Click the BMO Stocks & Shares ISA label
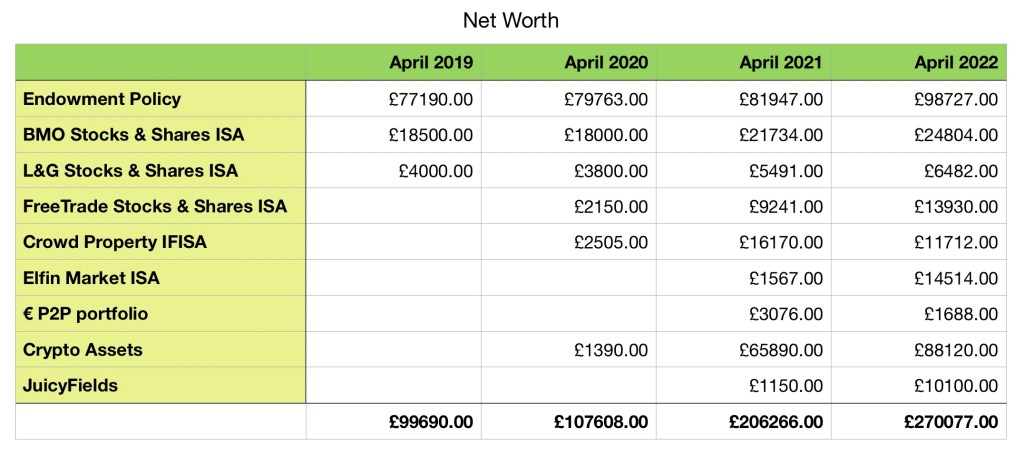 132,135
